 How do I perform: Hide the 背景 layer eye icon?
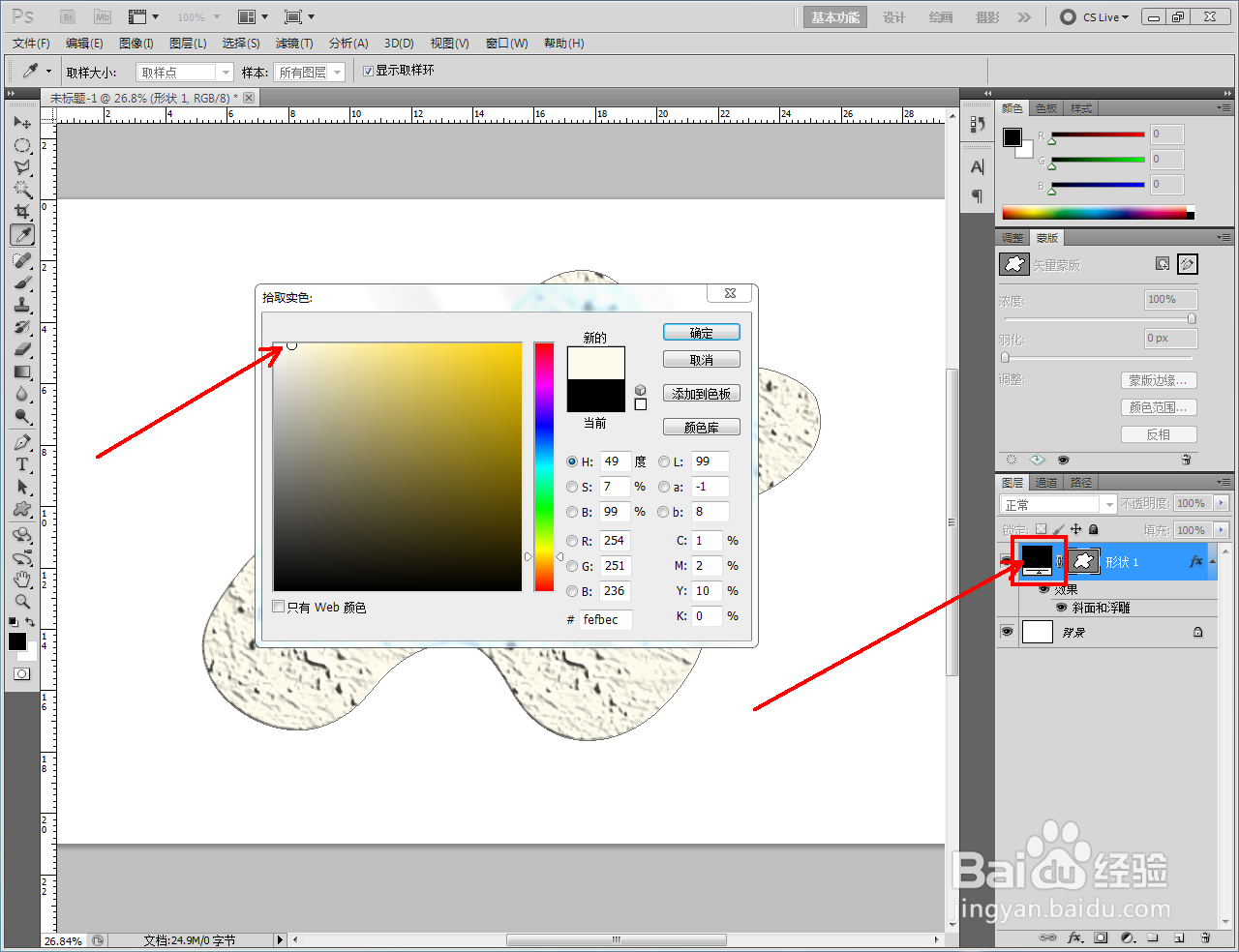click(x=1007, y=632)
